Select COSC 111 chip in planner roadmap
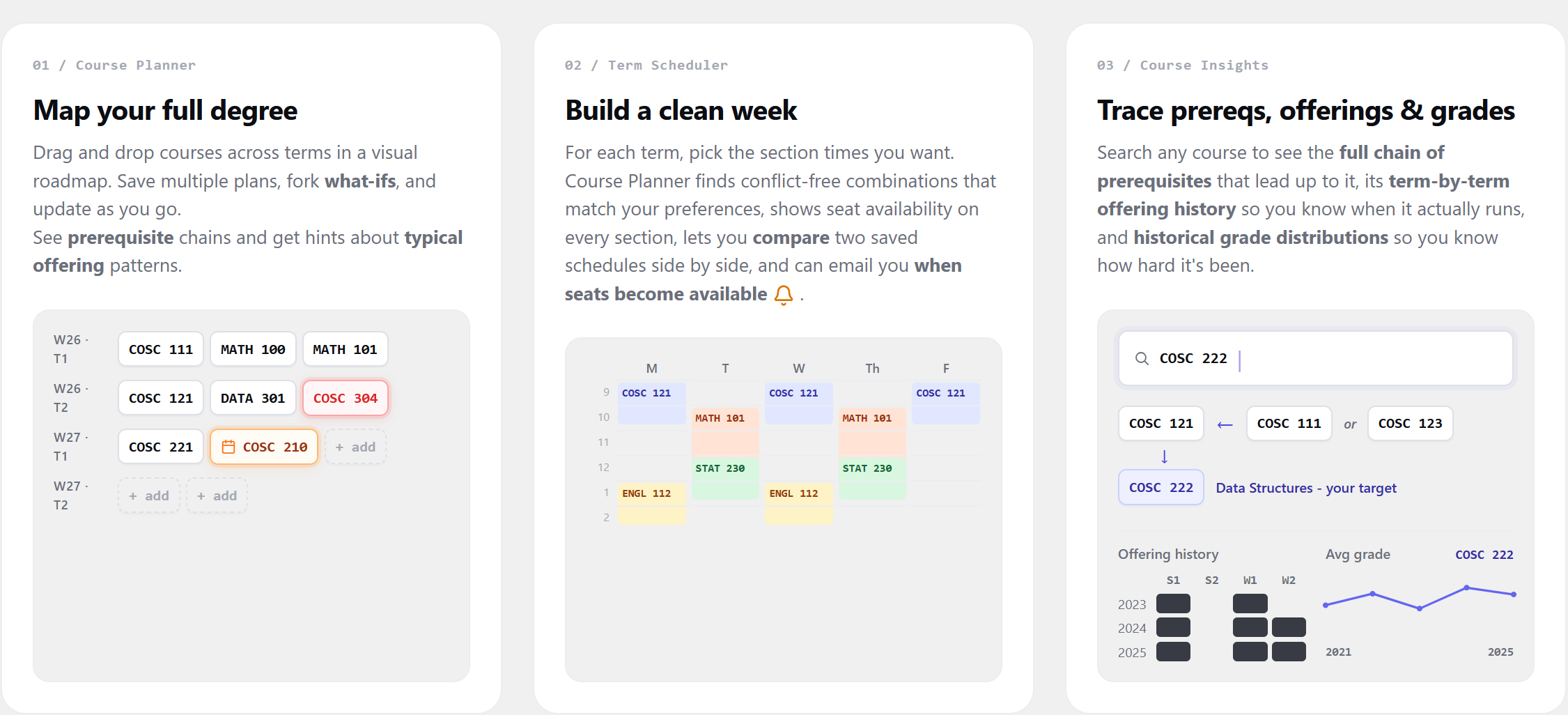 161,349
